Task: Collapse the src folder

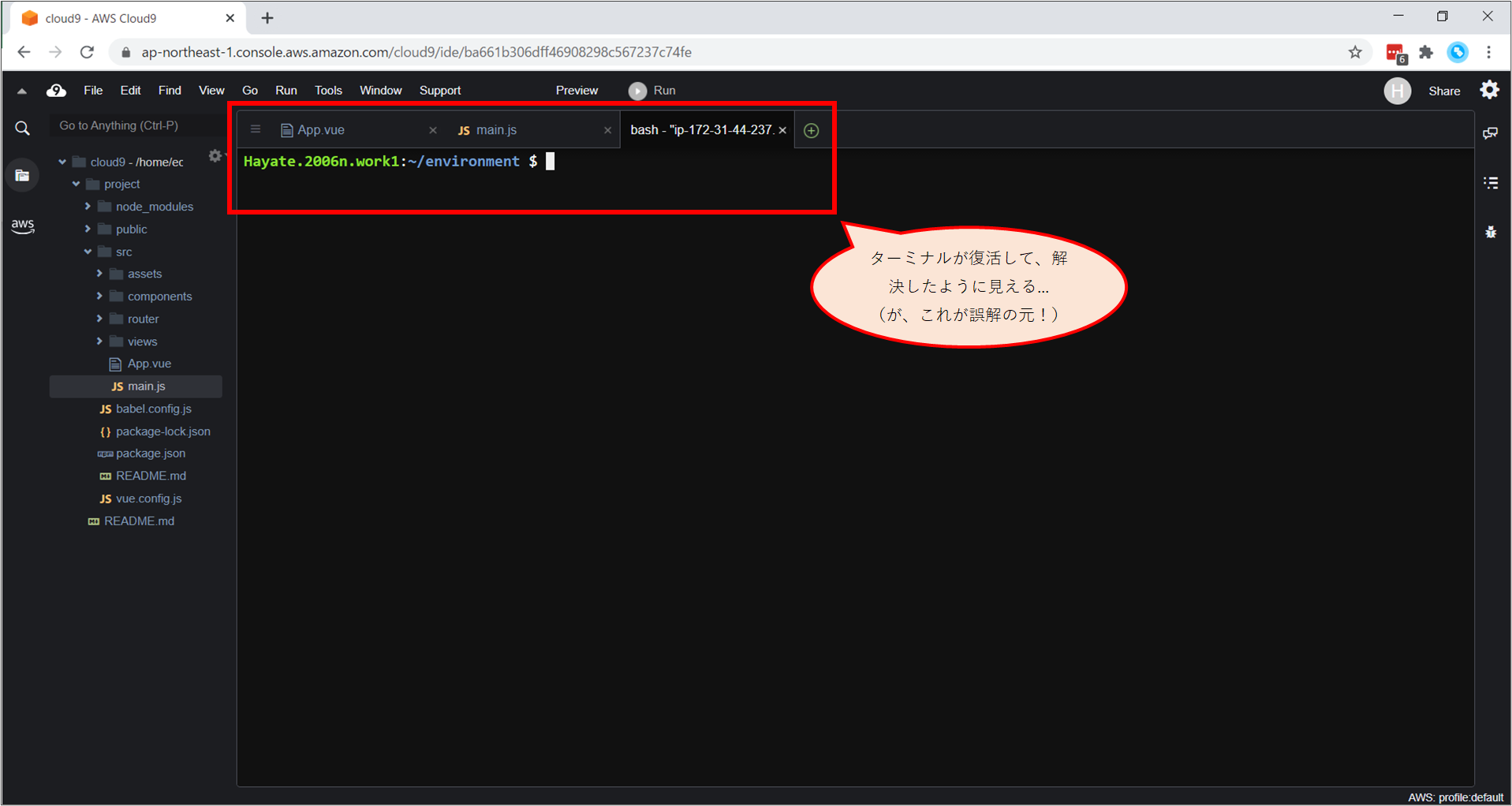Action: (x=88, y=252)
